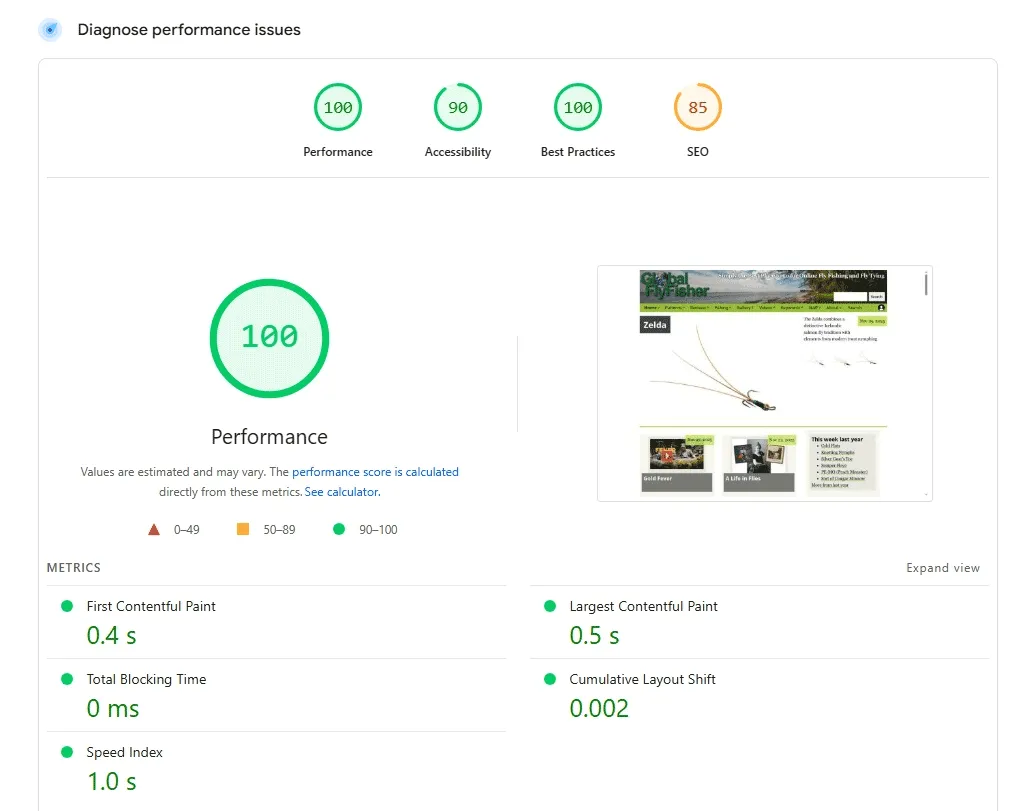Expand the Largest Contentful Paint metric

(643, 606)
